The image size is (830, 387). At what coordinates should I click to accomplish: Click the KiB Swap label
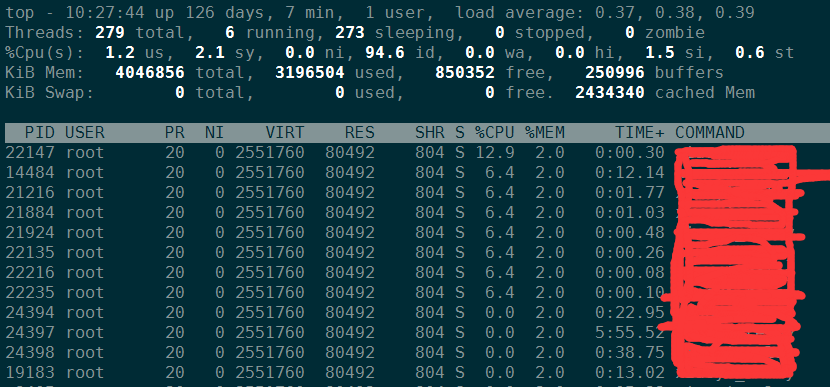[50, 93]
